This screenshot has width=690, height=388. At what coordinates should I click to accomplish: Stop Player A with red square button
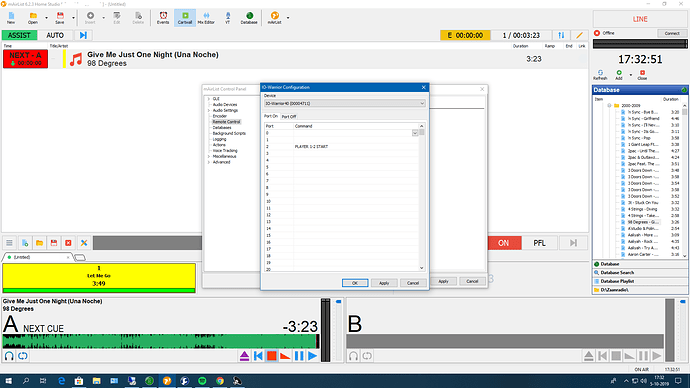point(272,356)
